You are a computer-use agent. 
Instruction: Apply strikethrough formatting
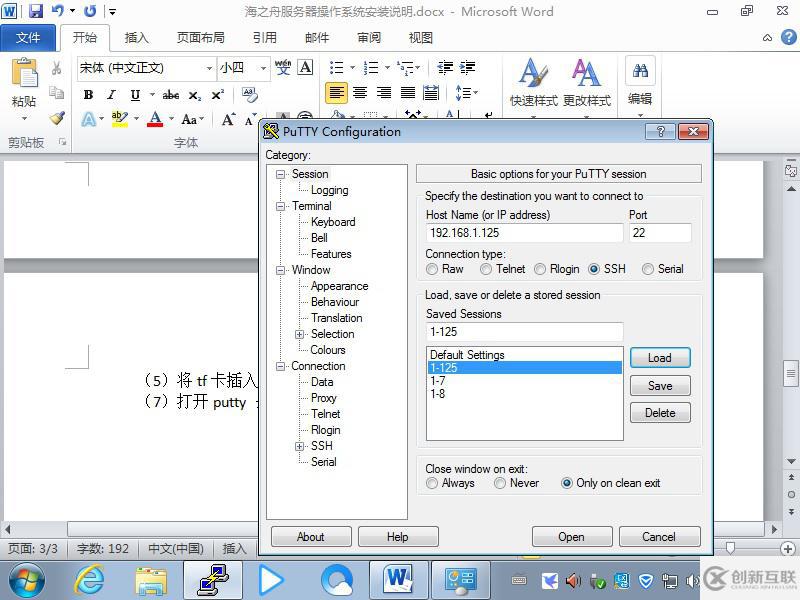(171, 95)
